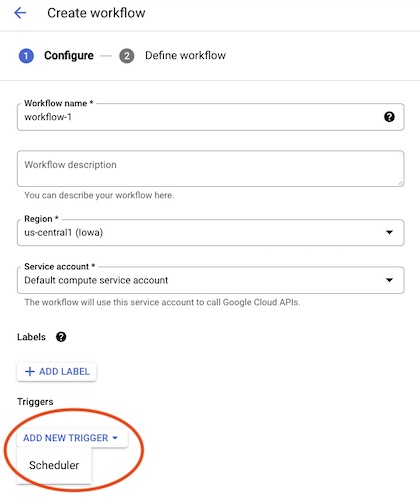Focus the Workflow name field containing workflow-1
Screen dimensions: 420x500
pos(210,117)
